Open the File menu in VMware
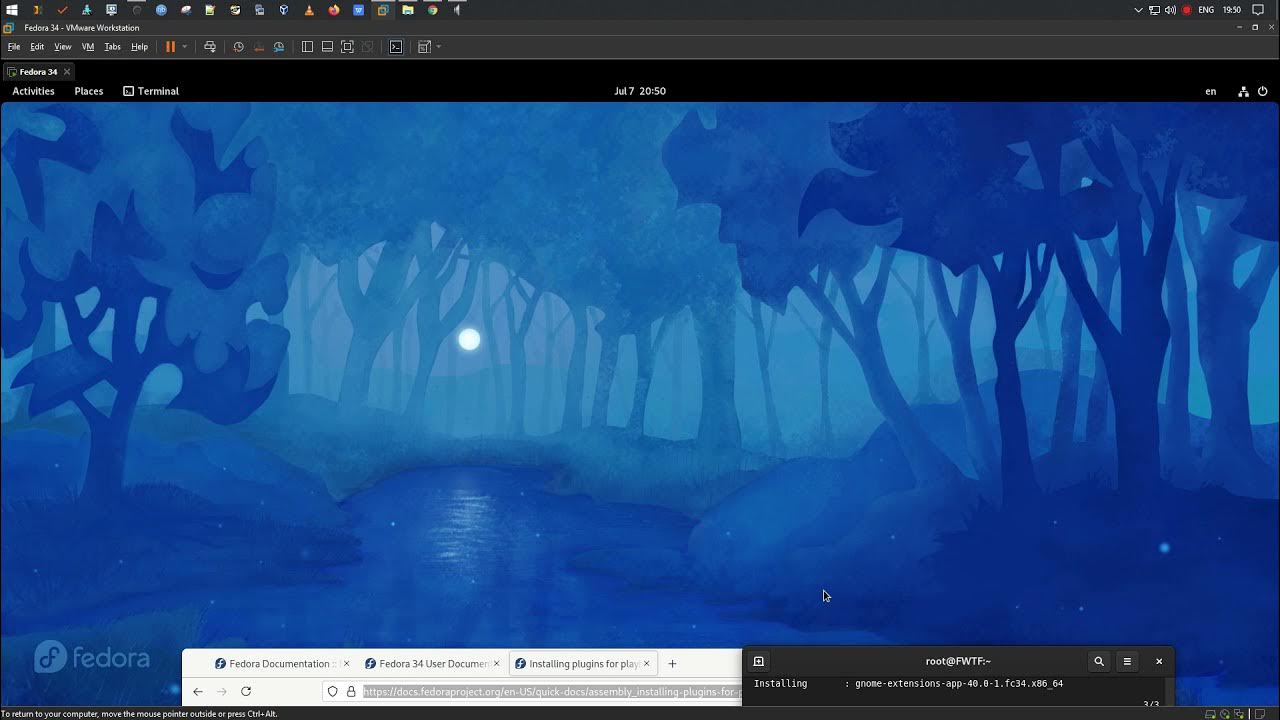Image resolution: width=1280 pixels, height=720 pixels. [x=14, y=47]
